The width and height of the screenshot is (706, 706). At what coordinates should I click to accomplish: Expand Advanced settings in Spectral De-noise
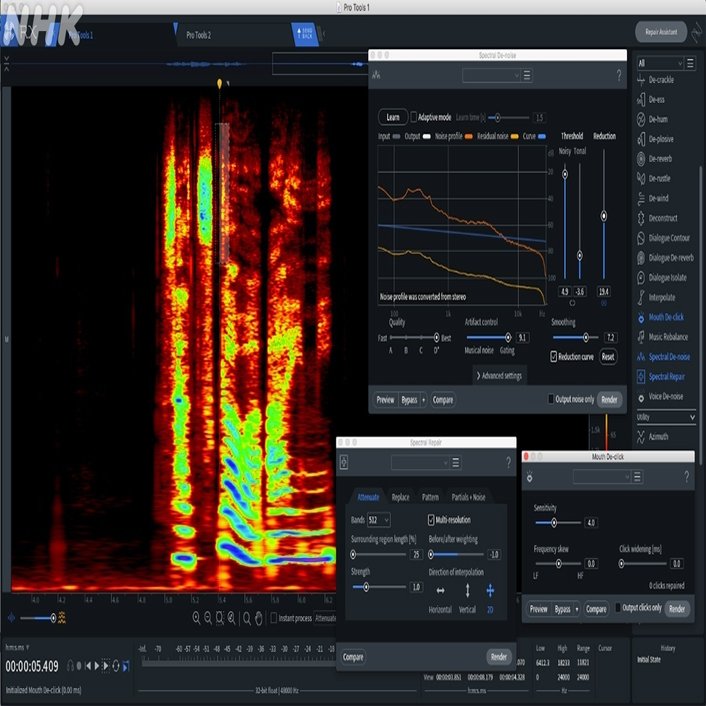(x=499, y=376)
